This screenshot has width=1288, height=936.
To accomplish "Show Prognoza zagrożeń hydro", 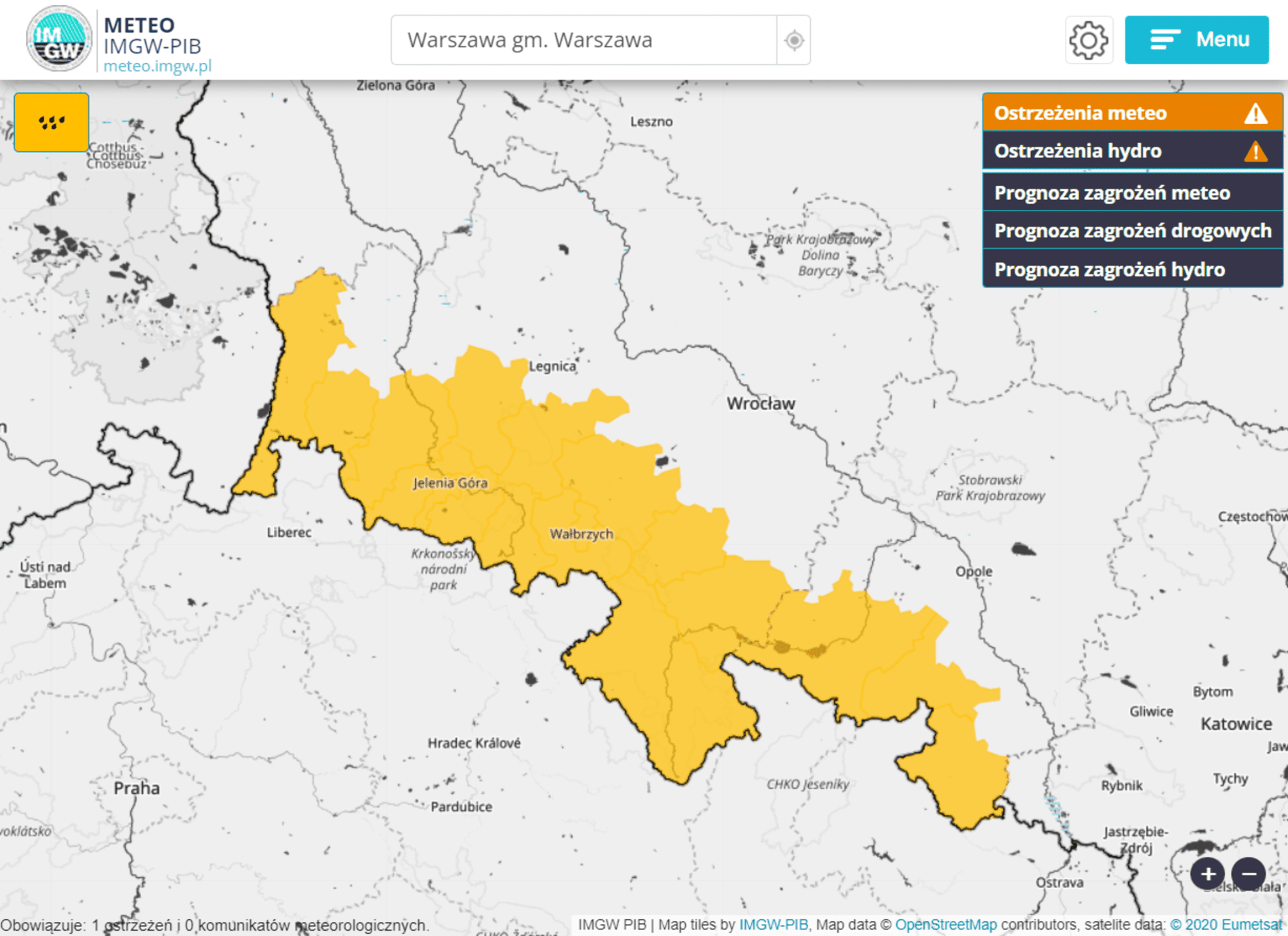I will coord(1109,270).
